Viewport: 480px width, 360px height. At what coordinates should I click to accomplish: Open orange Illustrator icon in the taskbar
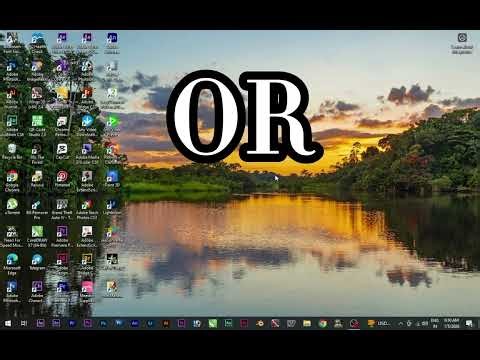[166, 323]
